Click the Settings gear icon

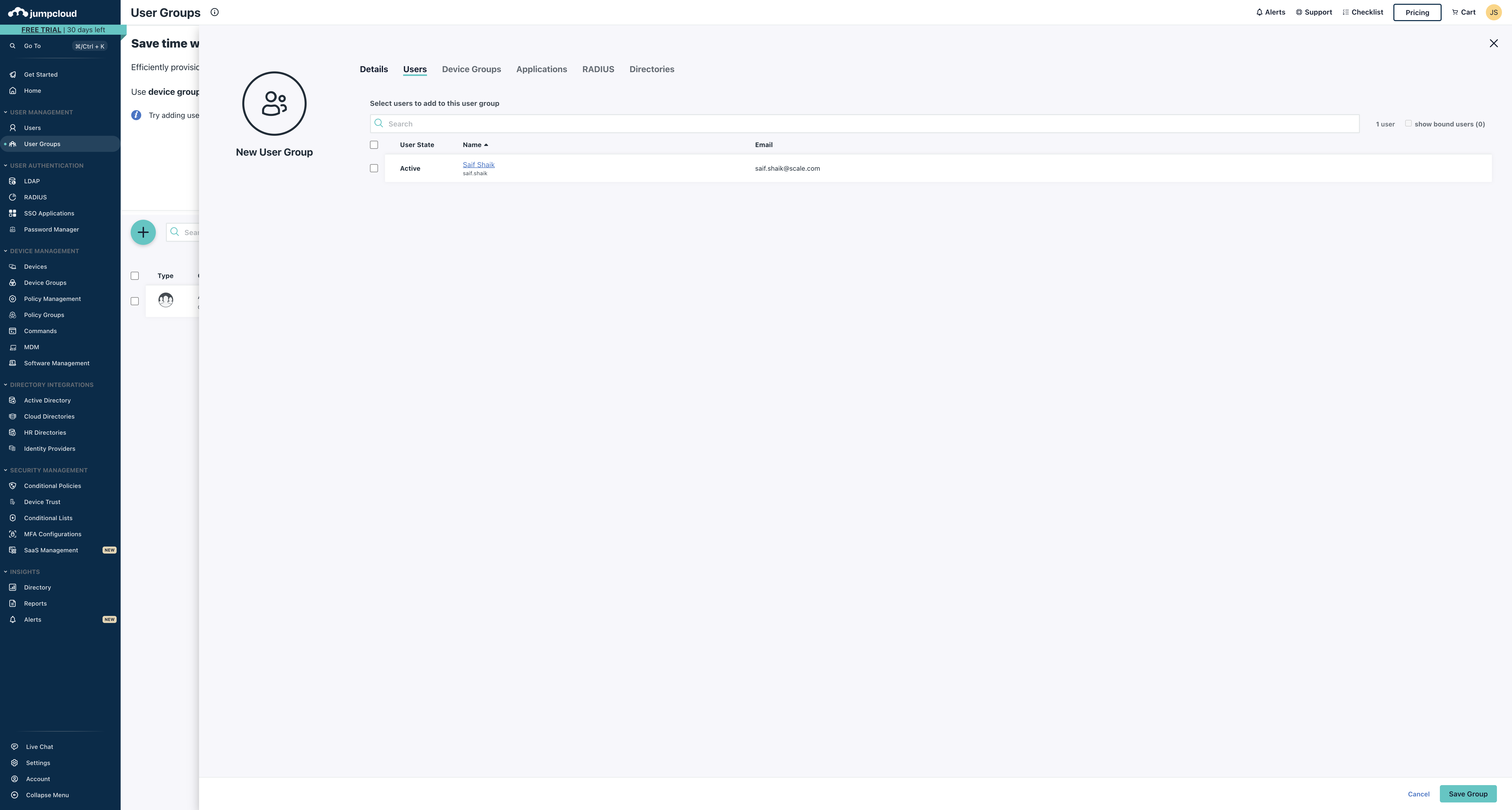point(15,763)
